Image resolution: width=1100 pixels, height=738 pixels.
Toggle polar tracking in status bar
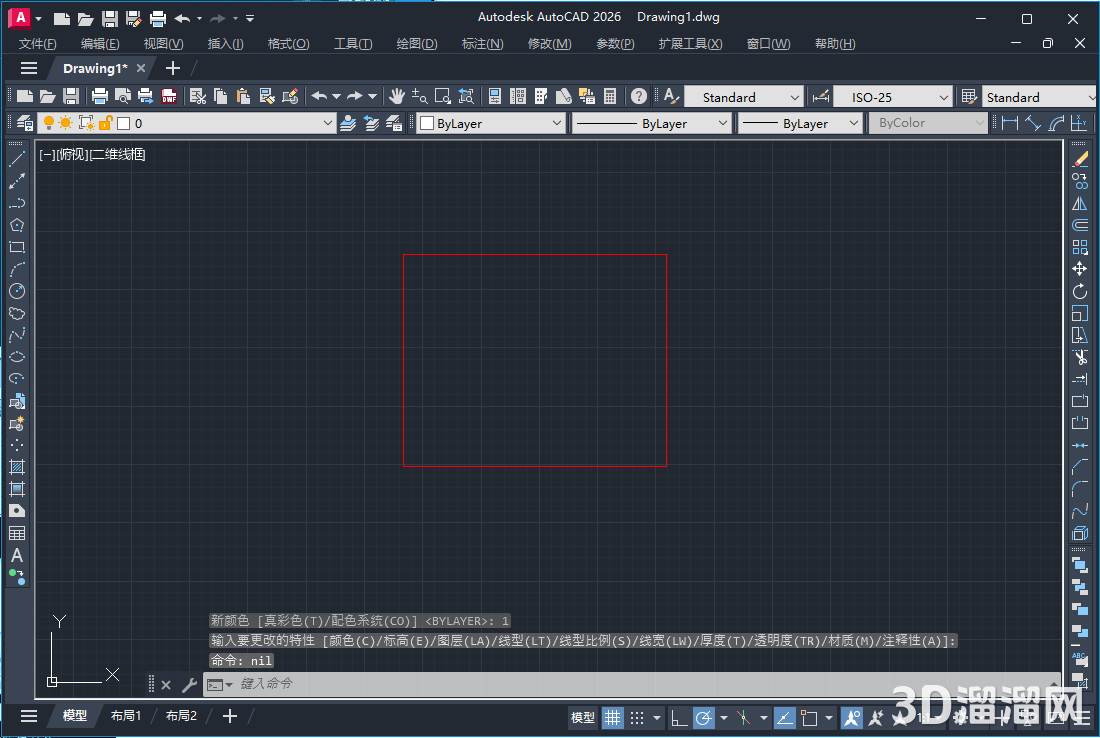(x=703, y=718)
